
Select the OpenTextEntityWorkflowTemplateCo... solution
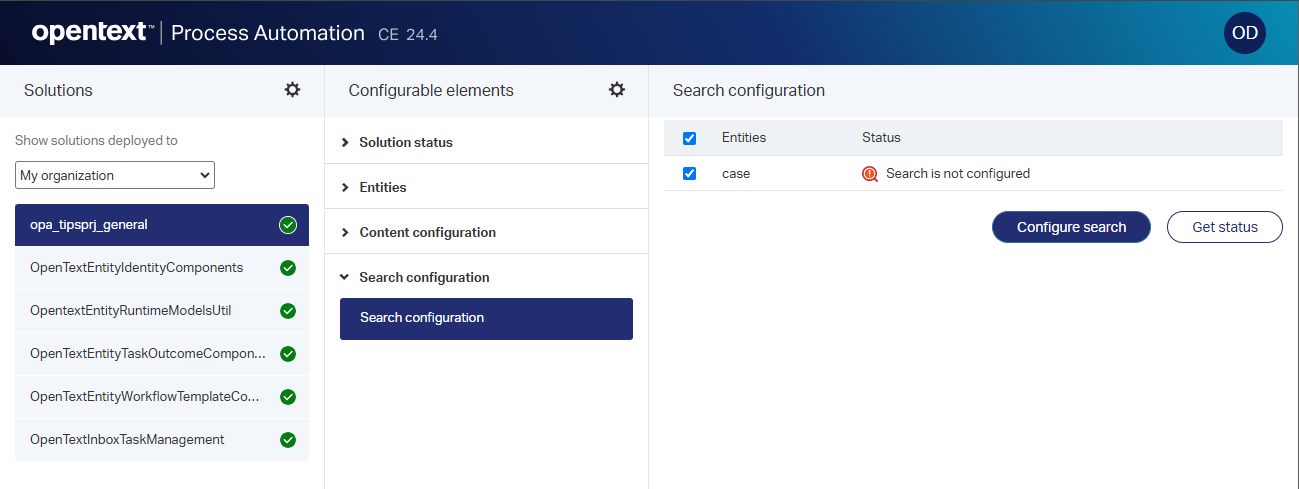[145, 397]
